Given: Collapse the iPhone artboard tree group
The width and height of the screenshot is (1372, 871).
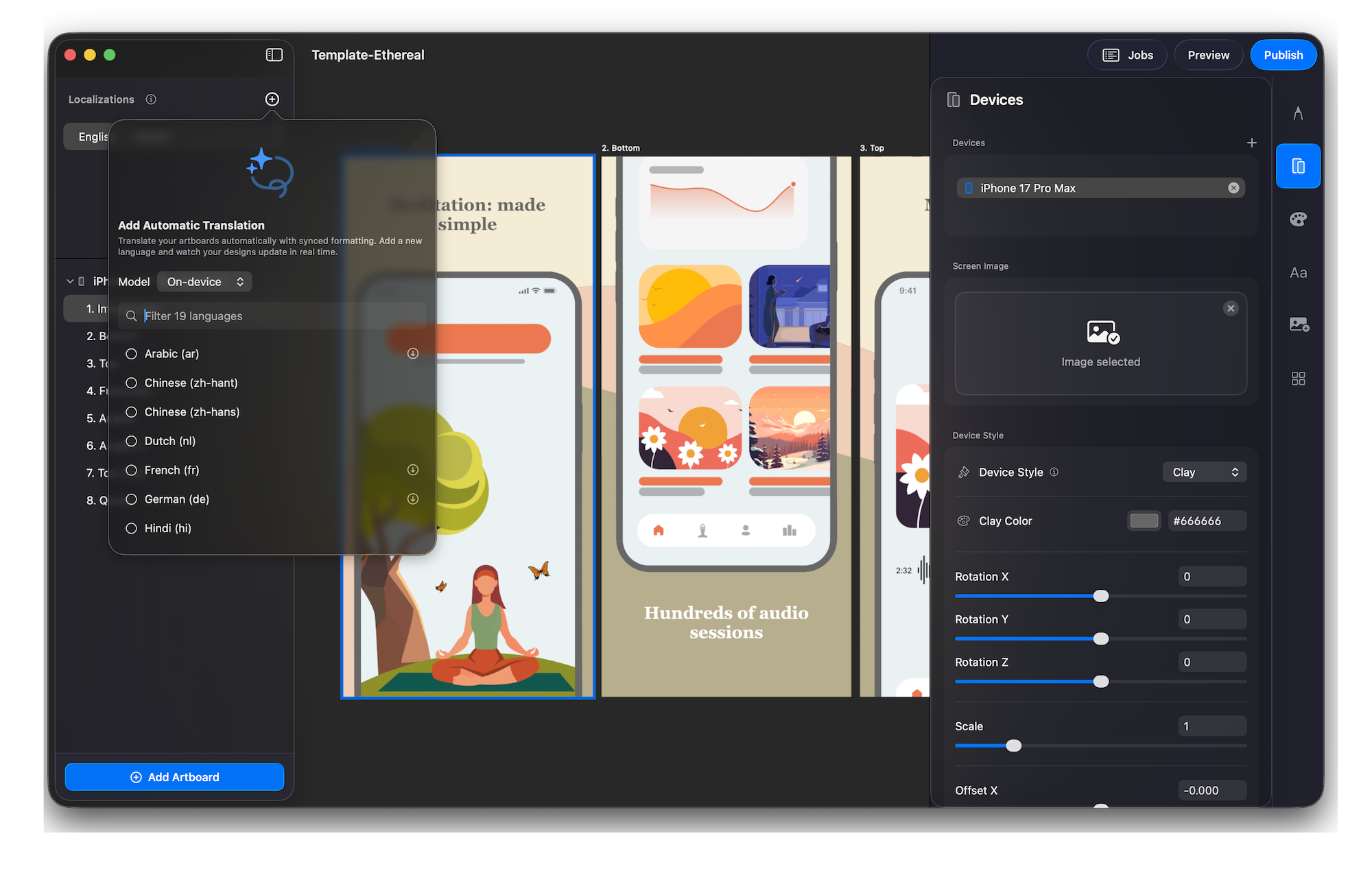Looking at the screenshot, I should tap(70, 281).
